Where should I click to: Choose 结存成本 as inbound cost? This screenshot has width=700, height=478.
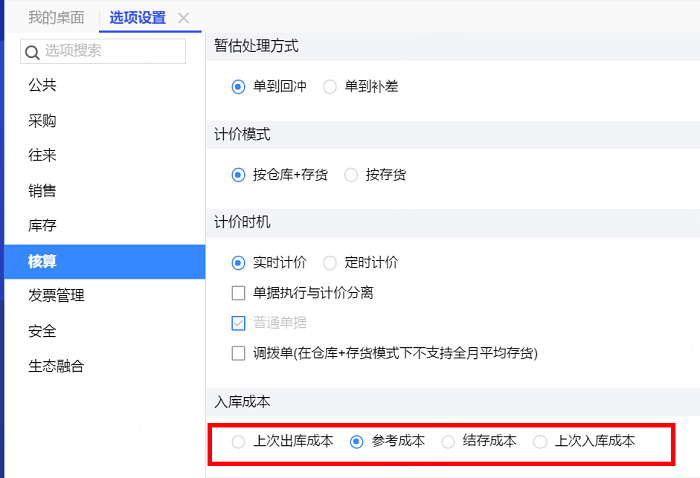pos(448,441)
